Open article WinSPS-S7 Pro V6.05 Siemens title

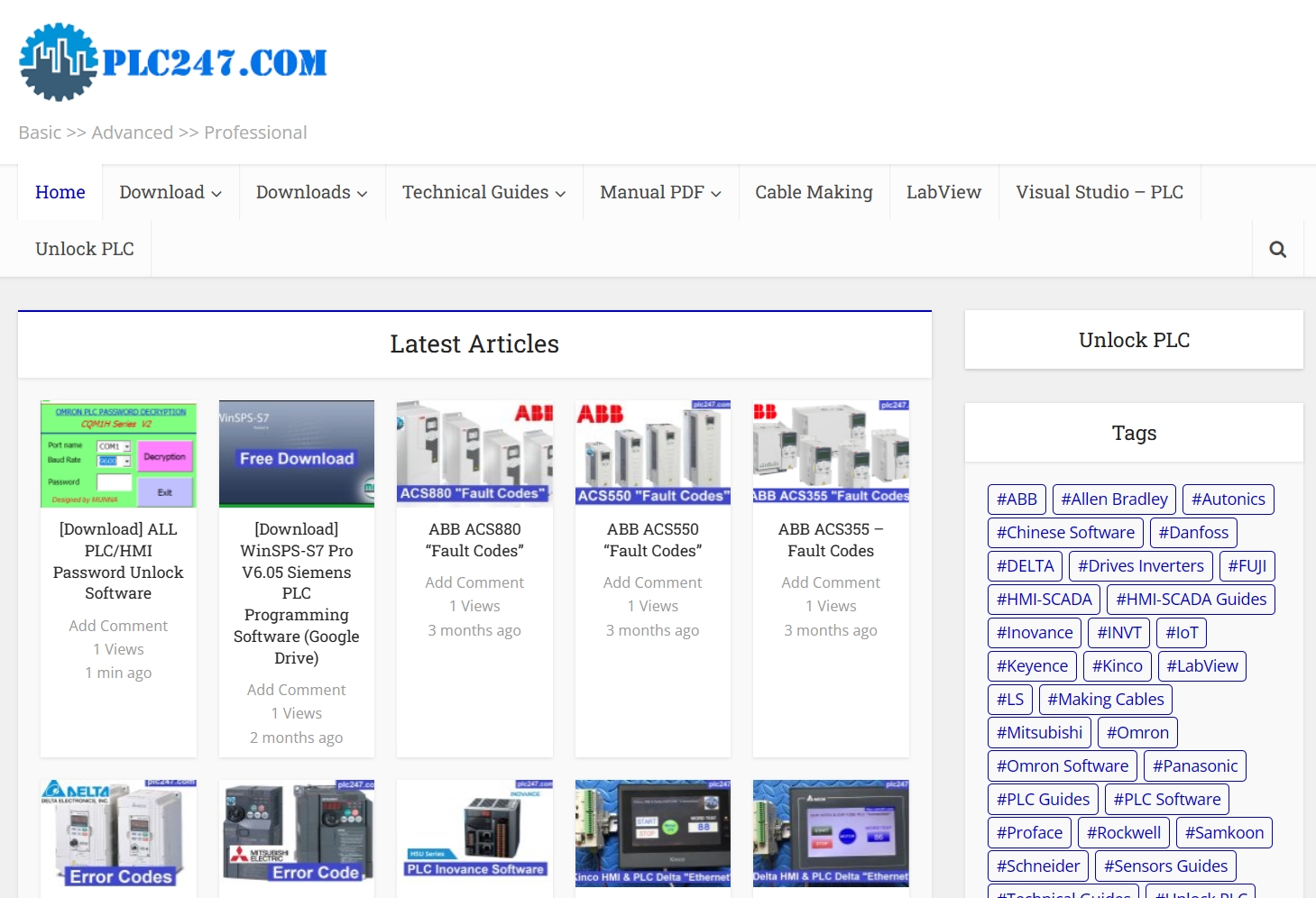297,593
